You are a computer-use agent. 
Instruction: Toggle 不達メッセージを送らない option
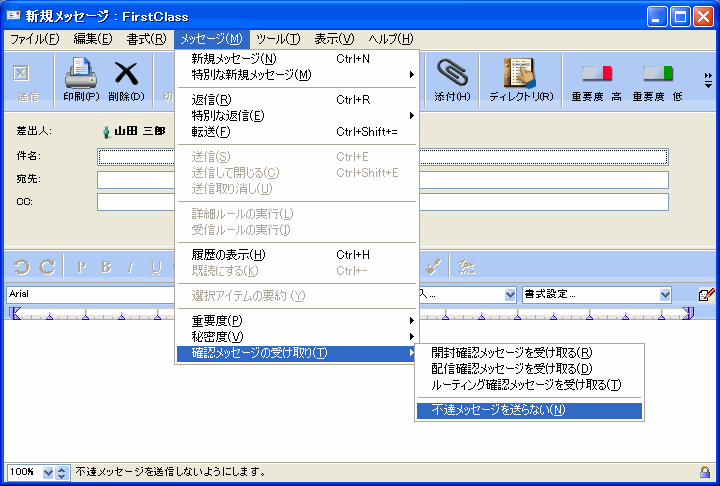tap(498, 410)
